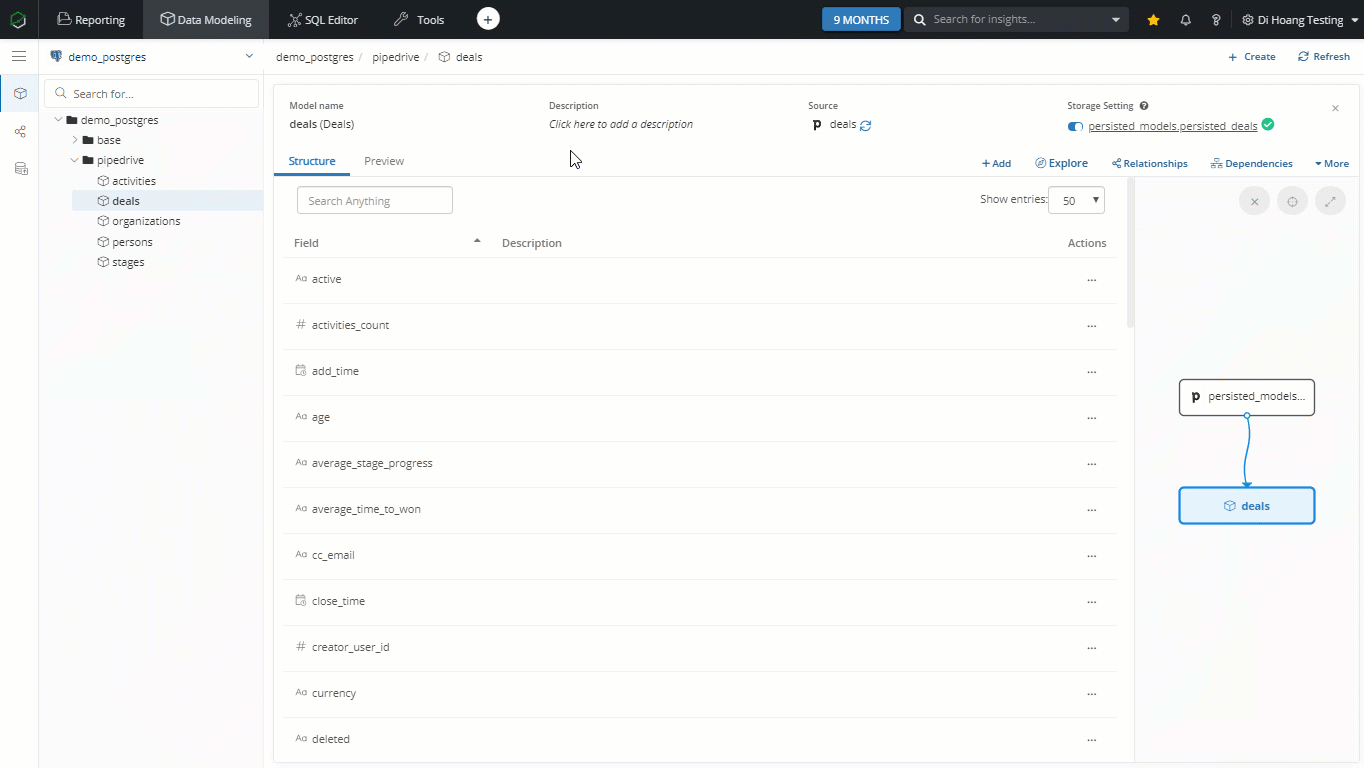
Task: Open the notifications bell
Action: coord(1186,20)
